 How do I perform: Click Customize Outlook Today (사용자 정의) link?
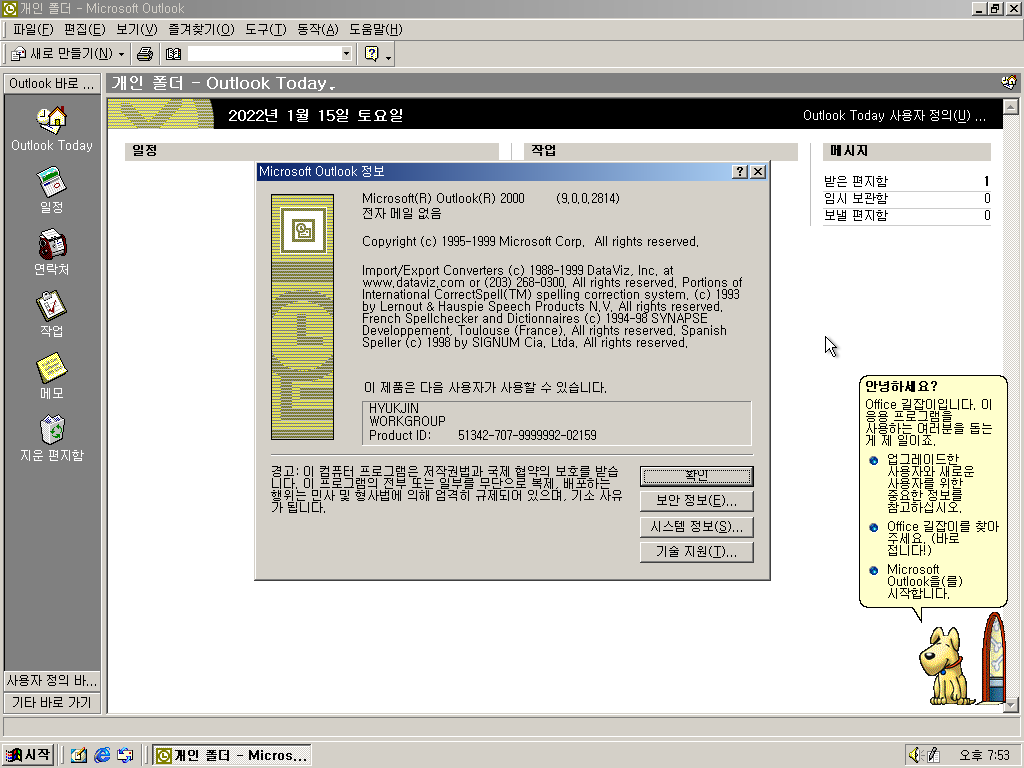click(894, 116)
